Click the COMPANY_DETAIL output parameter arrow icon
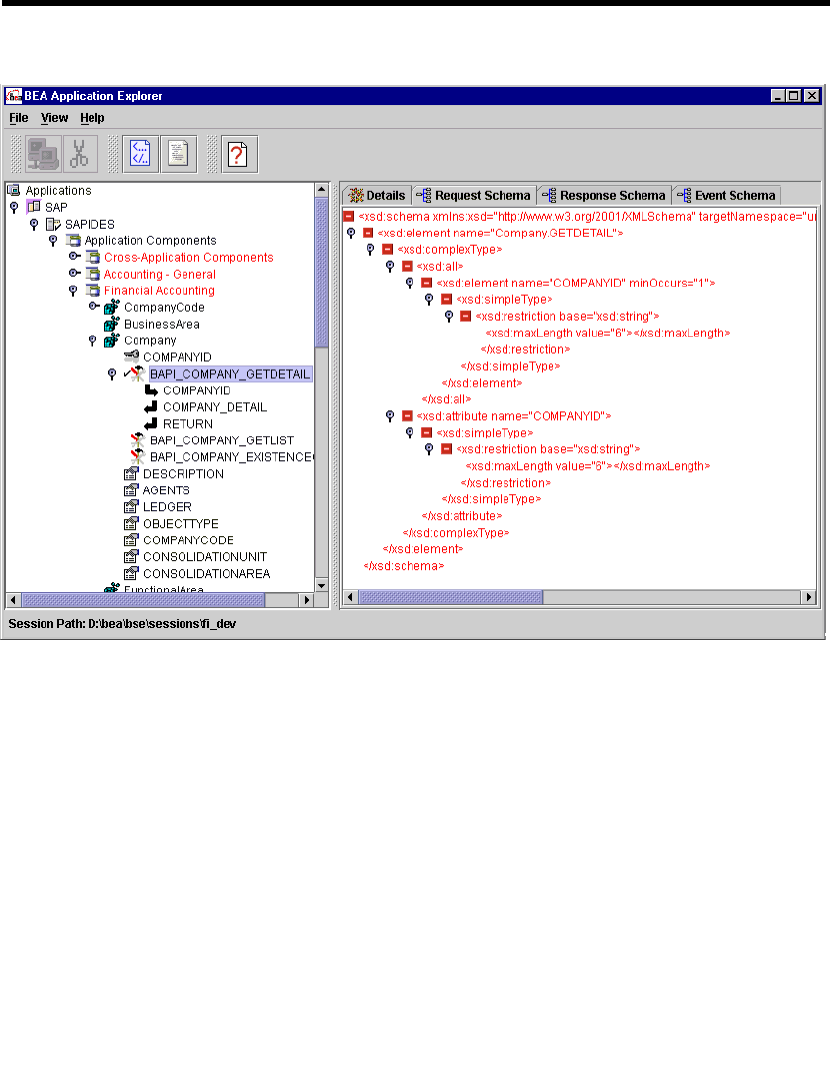Viewport: 830px width, 1076px height. [152, 407]
